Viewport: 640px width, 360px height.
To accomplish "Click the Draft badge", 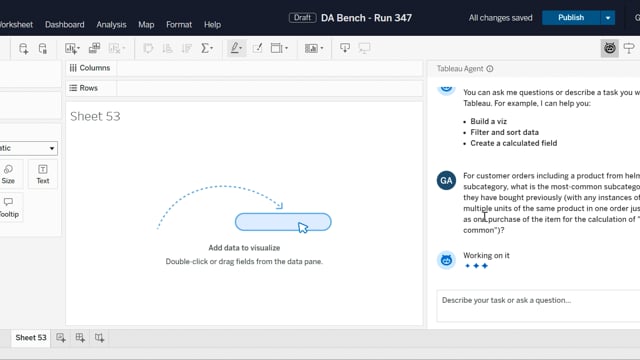I will (x=302, y=18).
